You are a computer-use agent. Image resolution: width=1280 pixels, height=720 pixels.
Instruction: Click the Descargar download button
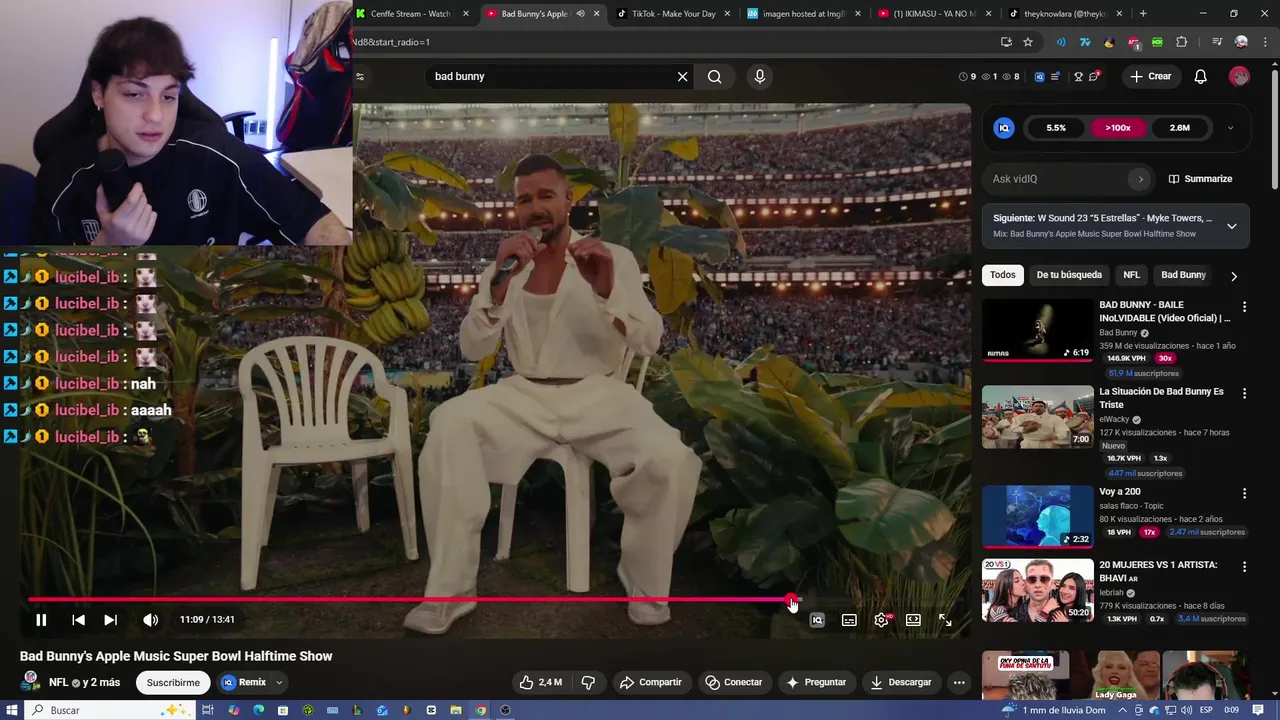[900, 683]
